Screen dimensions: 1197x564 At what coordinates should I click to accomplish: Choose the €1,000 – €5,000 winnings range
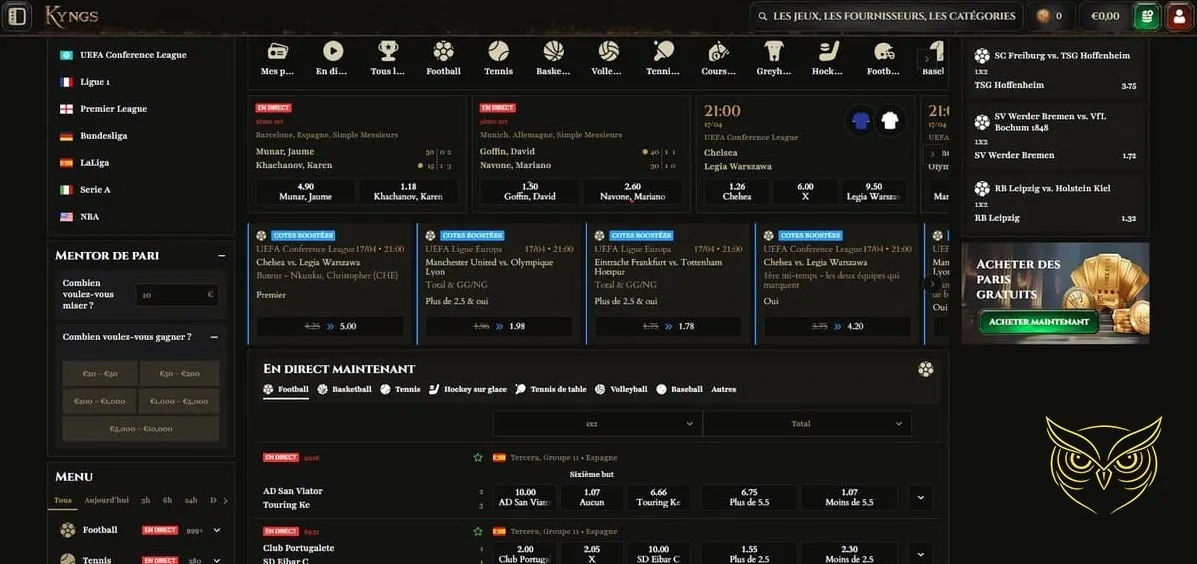tap(179, 401)
